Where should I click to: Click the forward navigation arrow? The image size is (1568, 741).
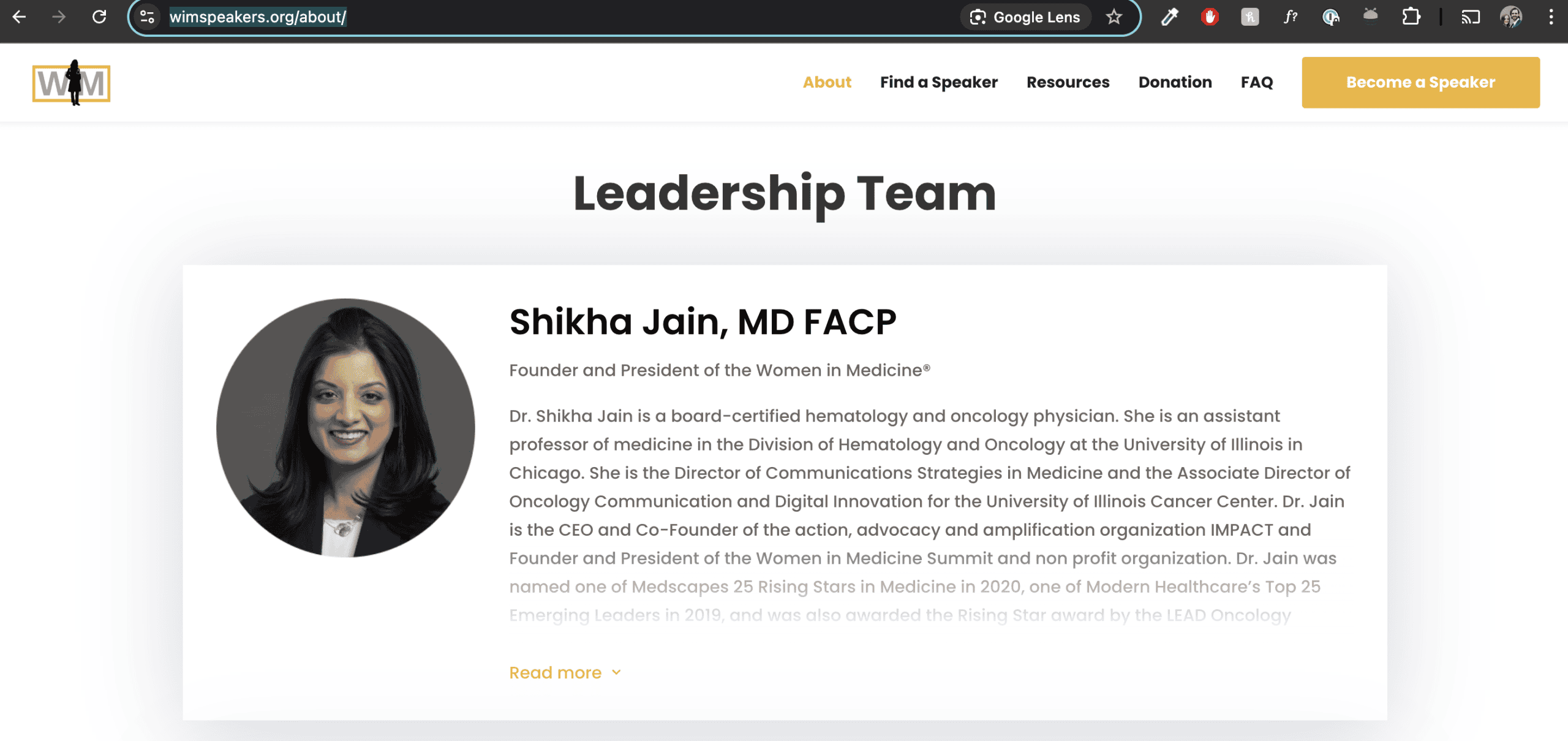pos(59,17)
